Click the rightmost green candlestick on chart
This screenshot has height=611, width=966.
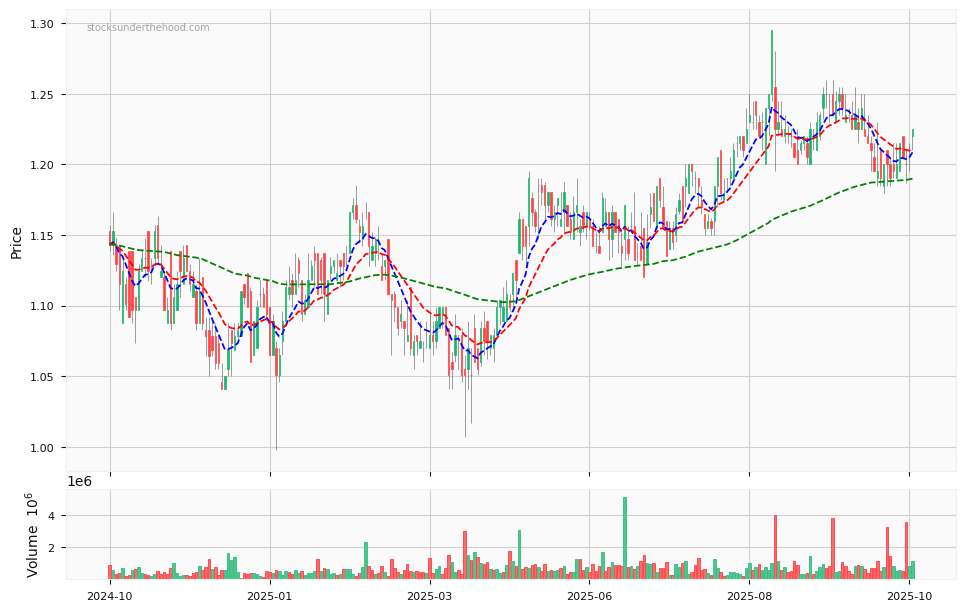912,133
